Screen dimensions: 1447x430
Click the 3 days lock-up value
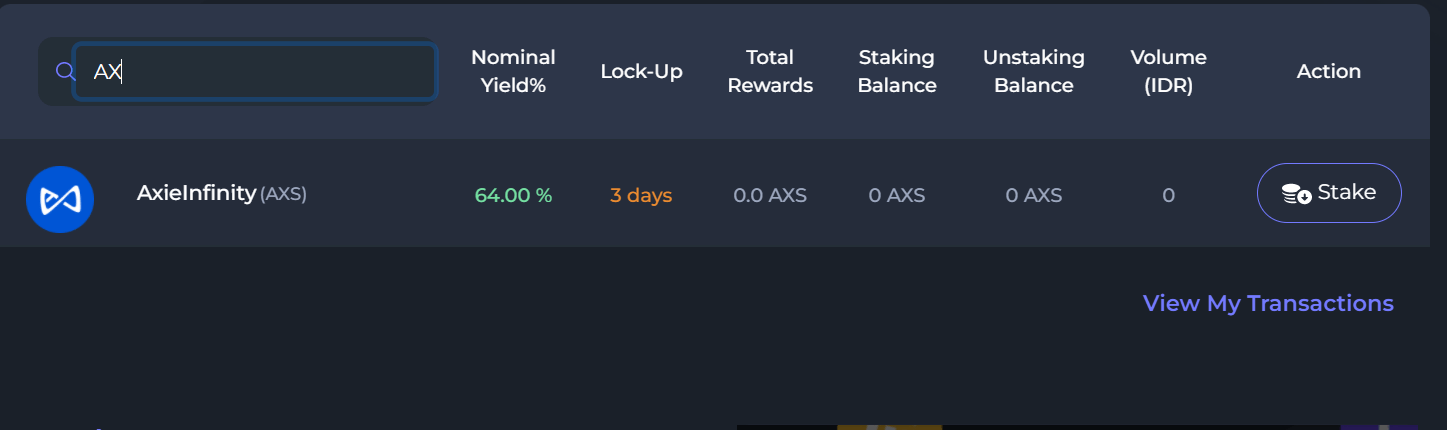pyautogui.click(x=641, y=195)
